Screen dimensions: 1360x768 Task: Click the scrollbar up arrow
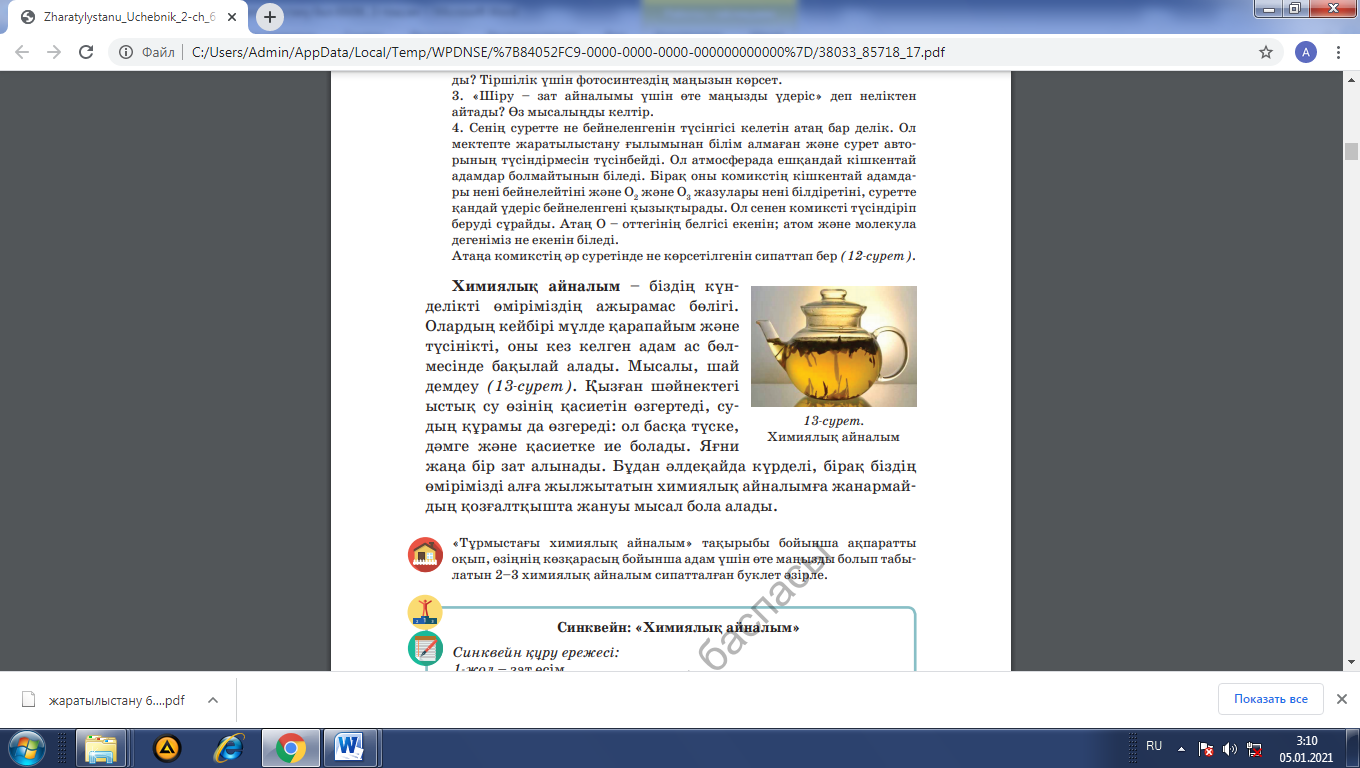(x=1351, y=80)
